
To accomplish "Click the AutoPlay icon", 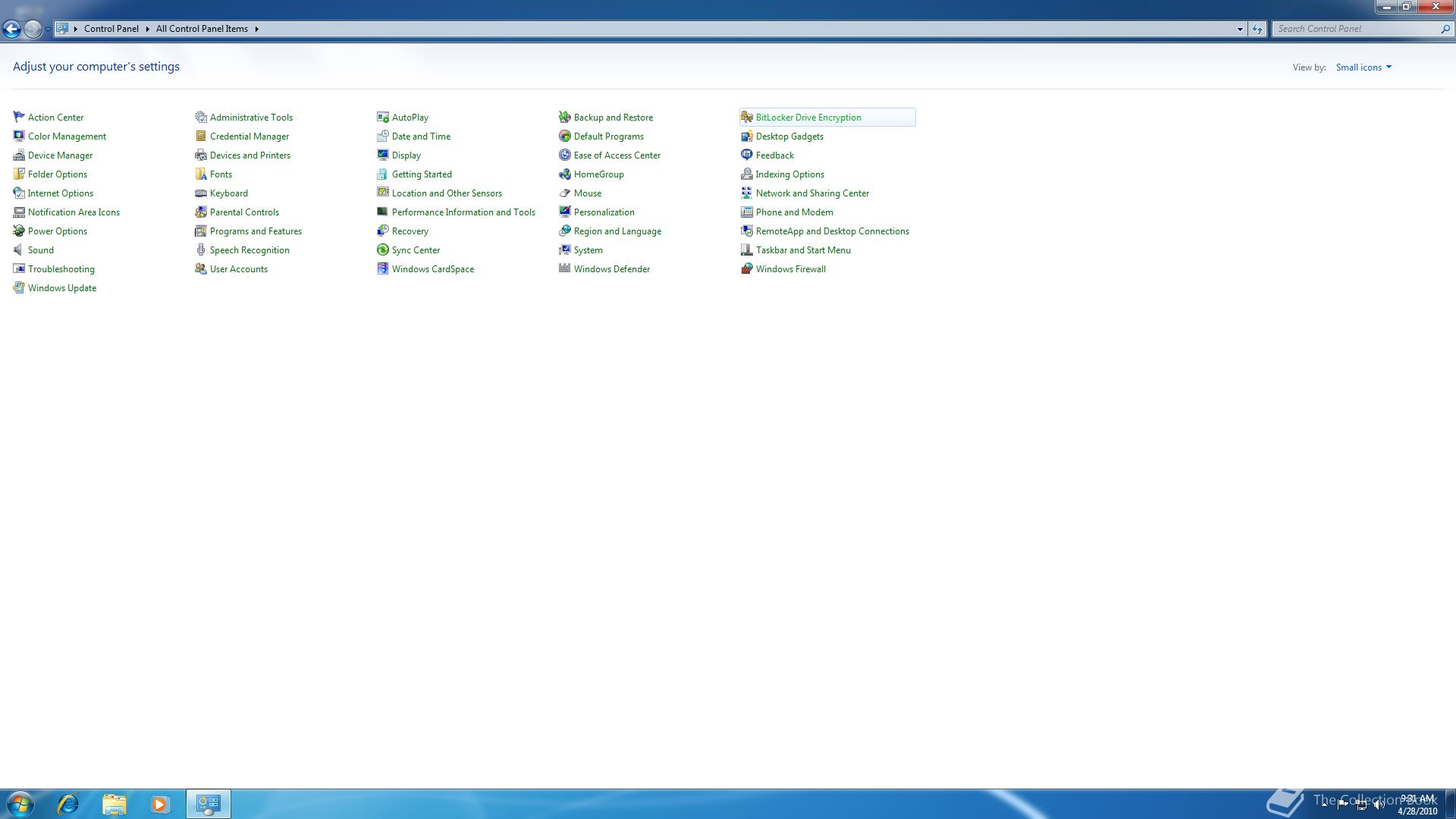I will click(x=383, y=117).
